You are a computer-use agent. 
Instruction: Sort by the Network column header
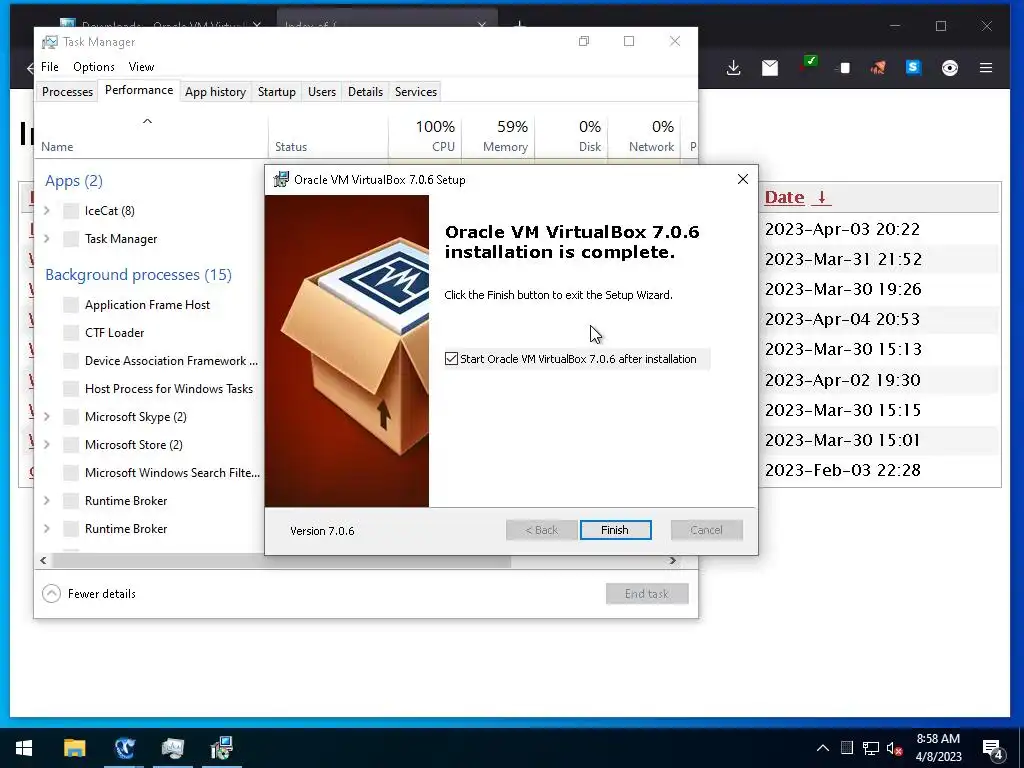645,136
